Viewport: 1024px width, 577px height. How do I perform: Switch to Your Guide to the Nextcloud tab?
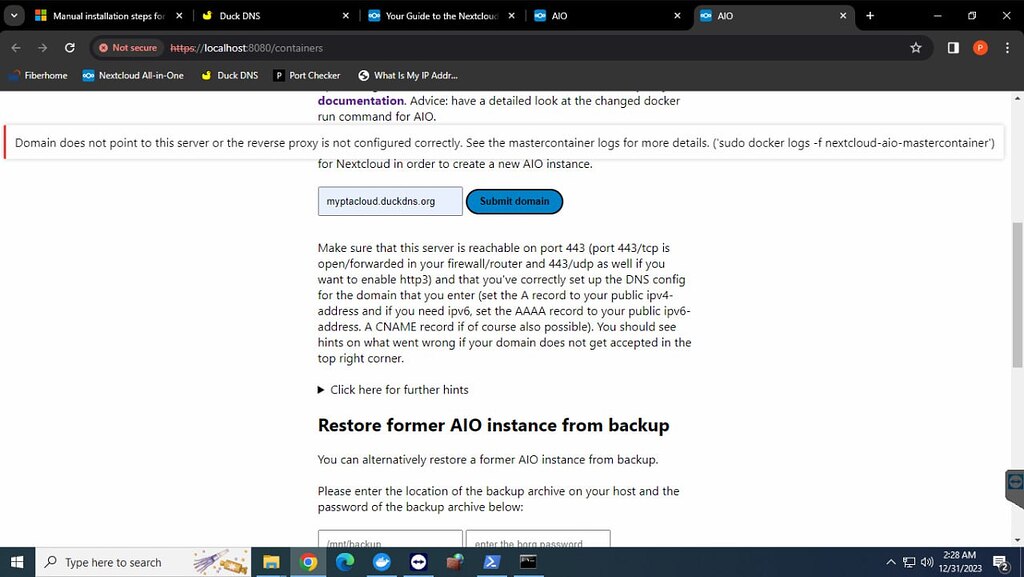pos(441,16)
